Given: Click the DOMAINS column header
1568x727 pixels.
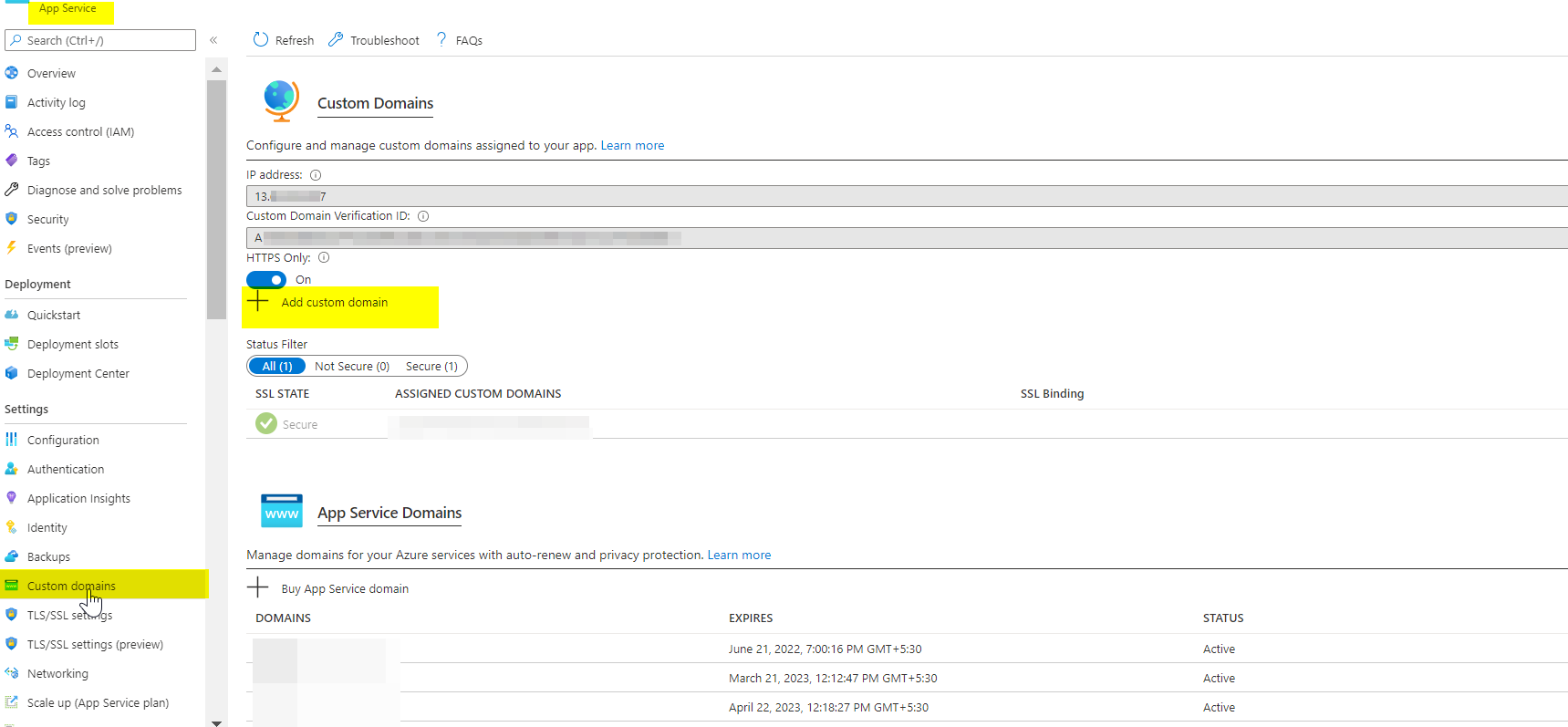Looking at the screenshot, I should (x=283, y=618).
